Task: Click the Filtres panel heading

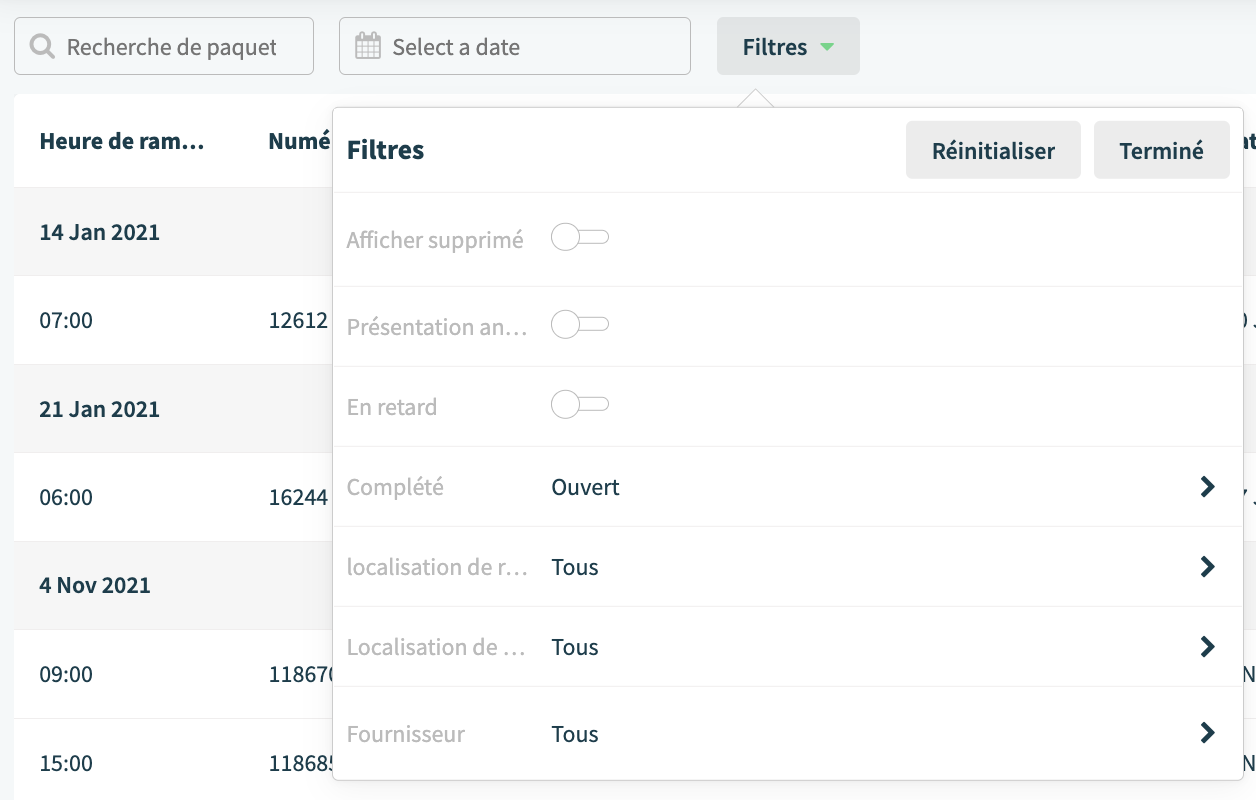Action: (x=385, y=150)
